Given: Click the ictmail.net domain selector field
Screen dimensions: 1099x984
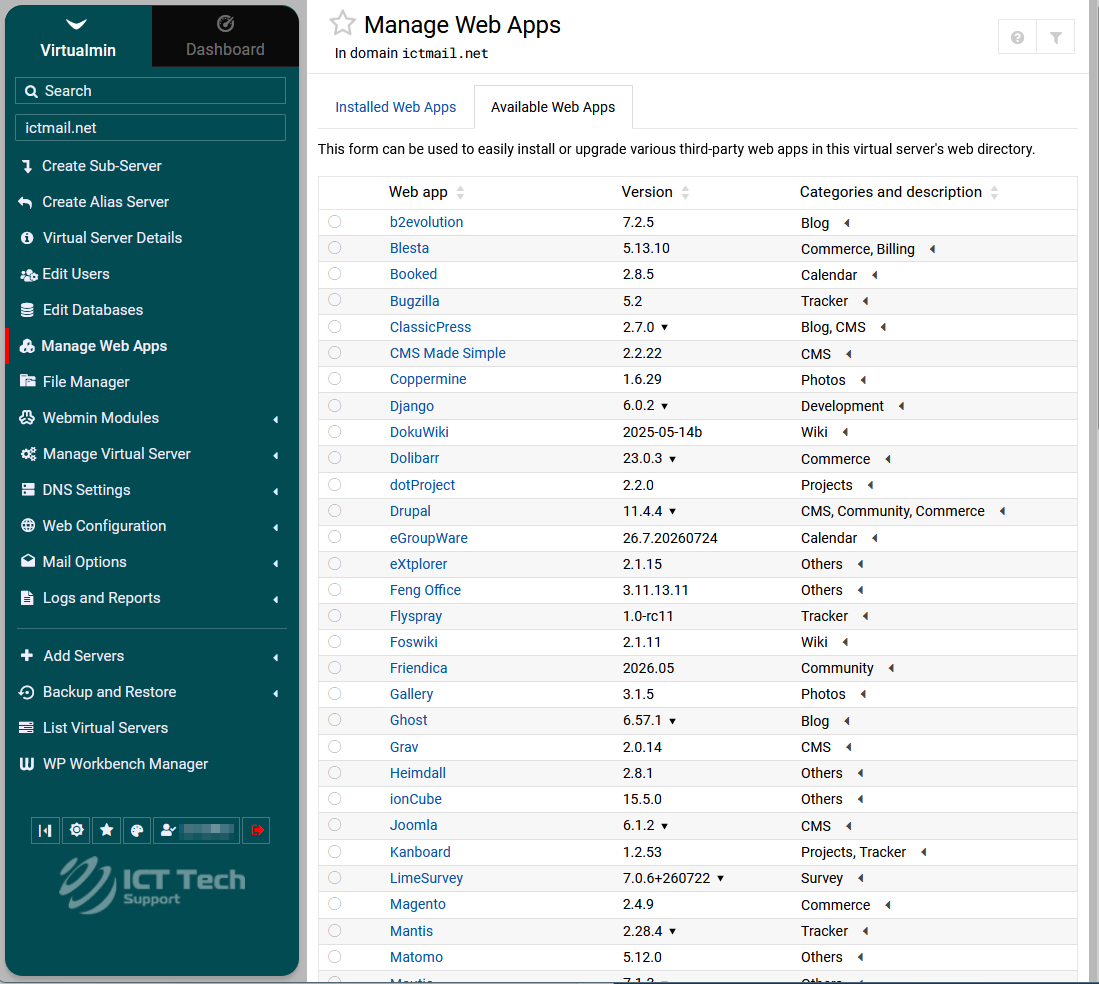Looking at the screenshot, I should (x=150, y=128).
